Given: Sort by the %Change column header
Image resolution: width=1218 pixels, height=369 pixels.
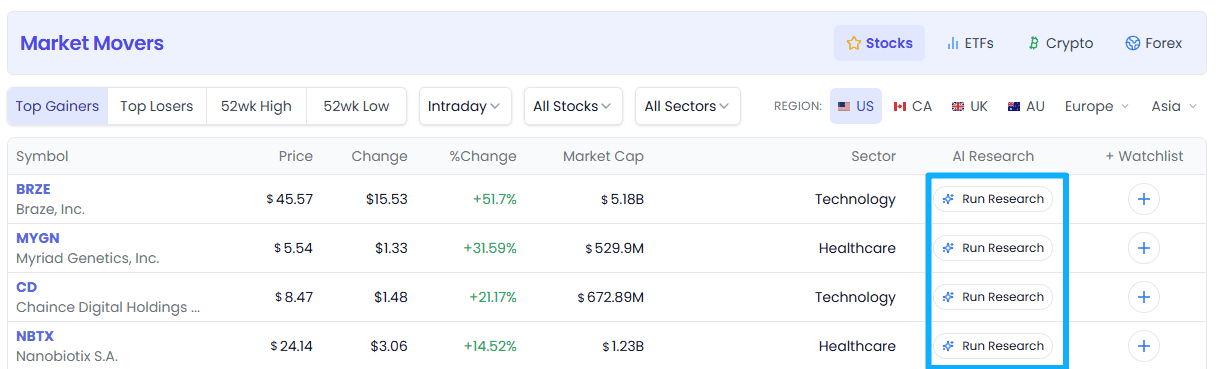Looking at the screenshot, I should coord(483,156).
